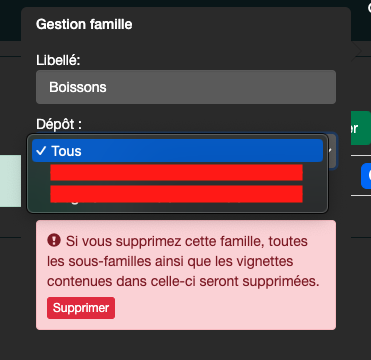
Task: Click the white character in the top-right corner
Action: (x=369, y=7)
